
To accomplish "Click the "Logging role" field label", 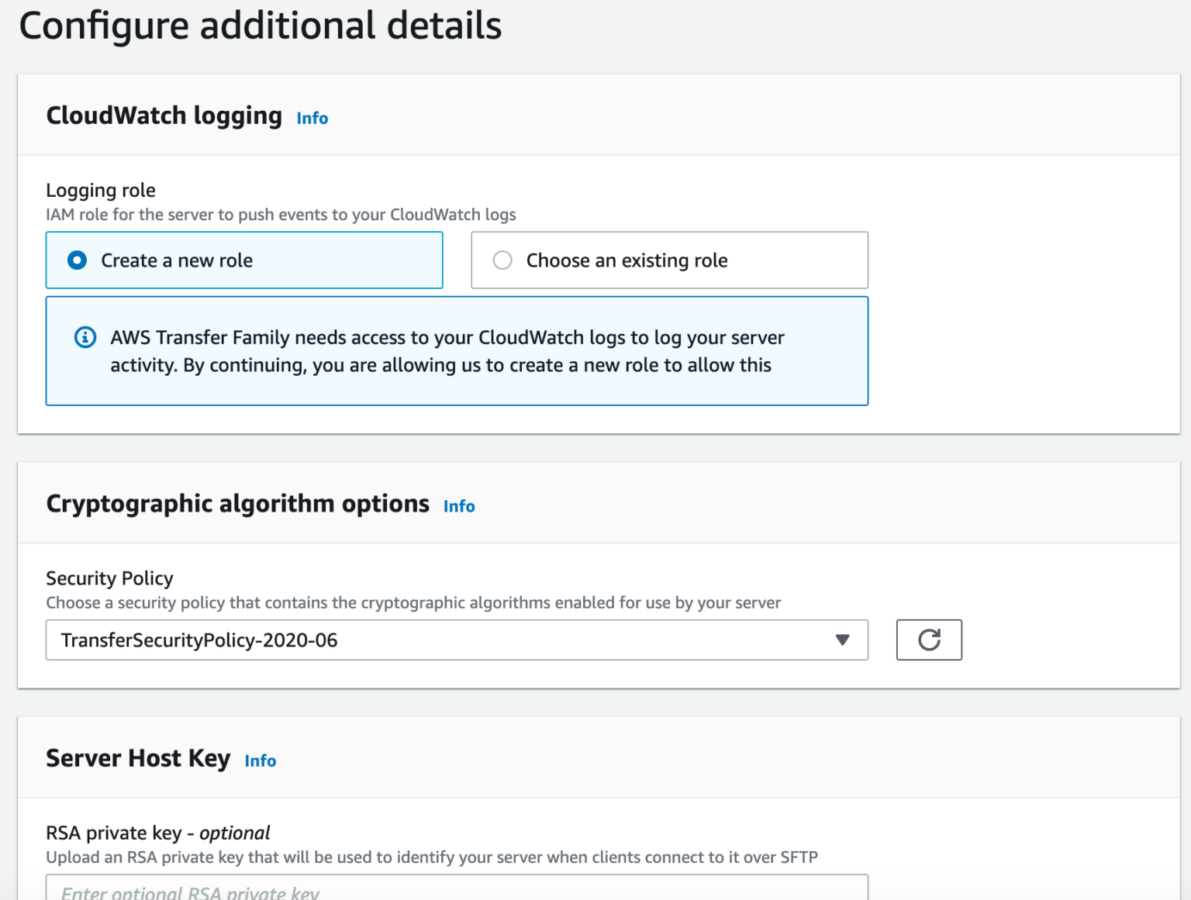I will click(101, 190).
